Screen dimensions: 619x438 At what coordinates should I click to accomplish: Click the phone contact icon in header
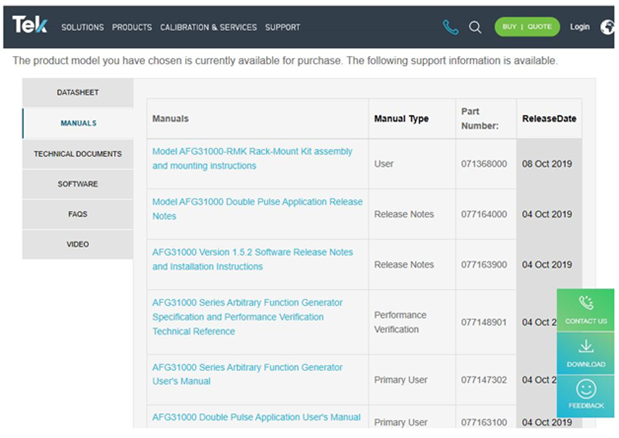tap(451, 27)
